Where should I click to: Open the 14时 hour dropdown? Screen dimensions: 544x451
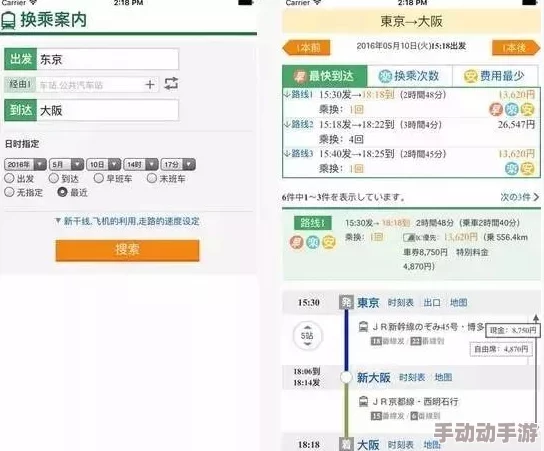(x=141, y=164)
